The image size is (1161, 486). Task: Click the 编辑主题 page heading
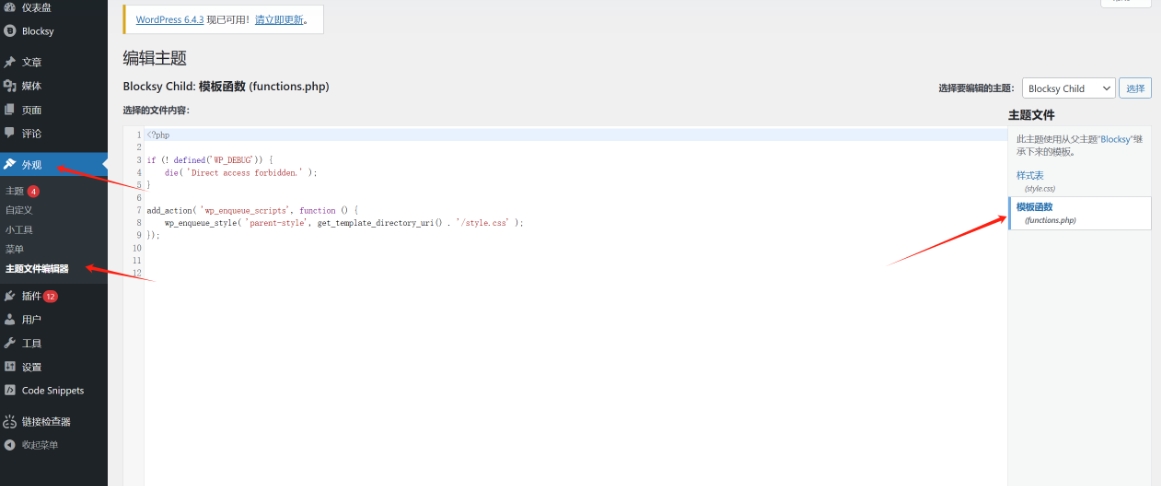click(x=154, y=59)
